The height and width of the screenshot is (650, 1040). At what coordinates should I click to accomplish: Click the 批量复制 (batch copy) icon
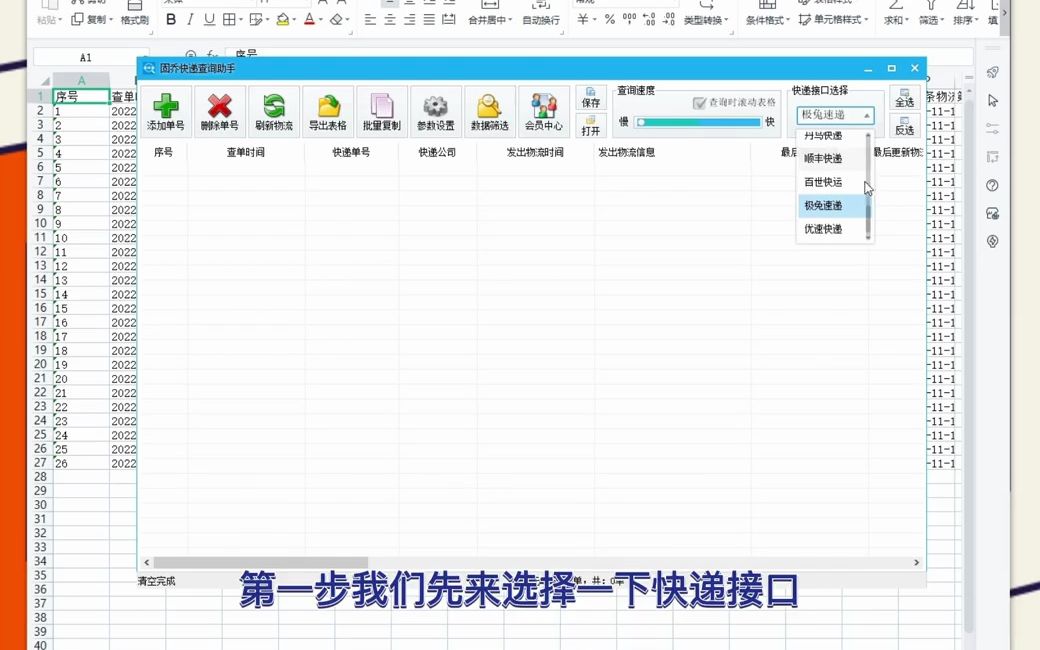381,108
